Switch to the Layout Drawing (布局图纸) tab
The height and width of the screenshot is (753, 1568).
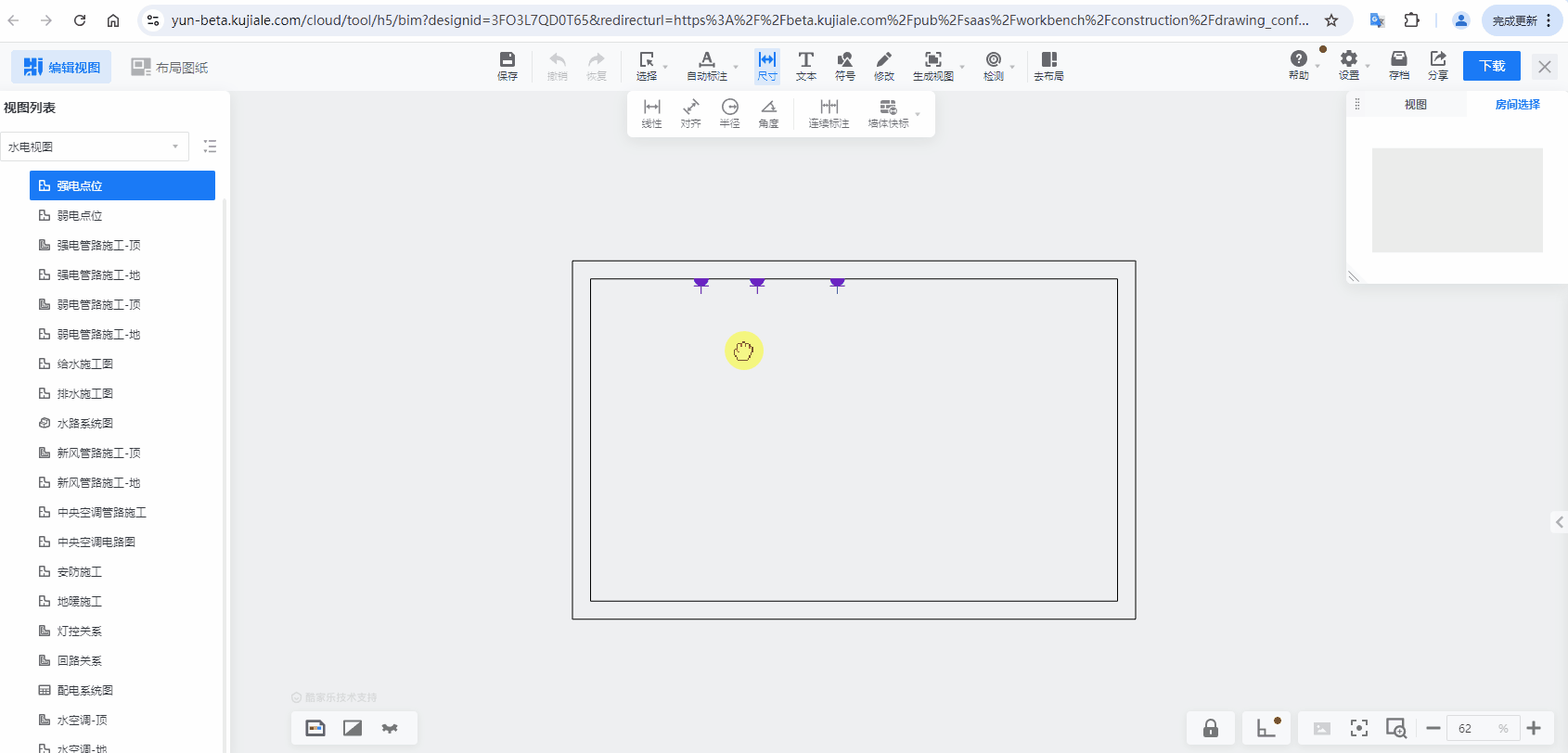click(x=170, y=67)
